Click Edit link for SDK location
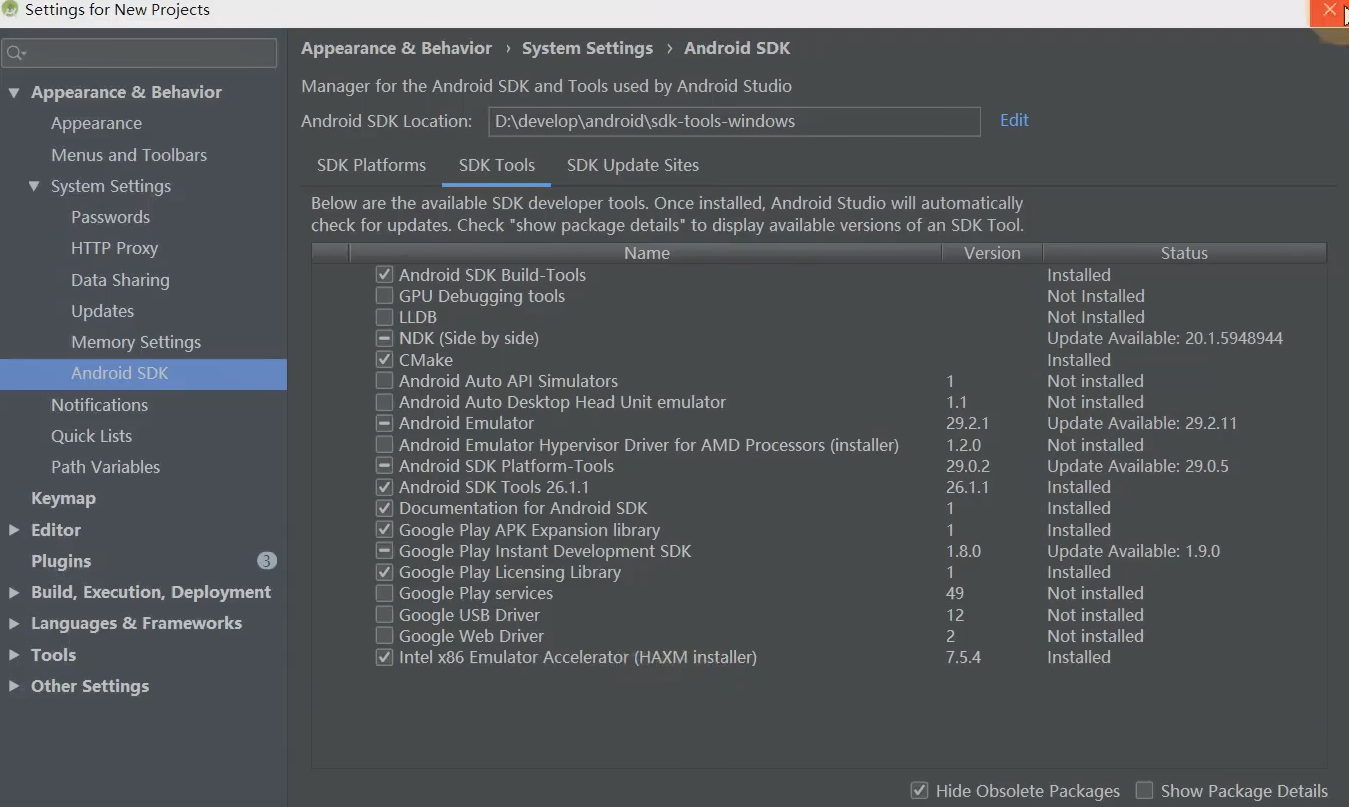This screenshot has width=1349, height=807. pyautogui.click(x=1014, y=120)
